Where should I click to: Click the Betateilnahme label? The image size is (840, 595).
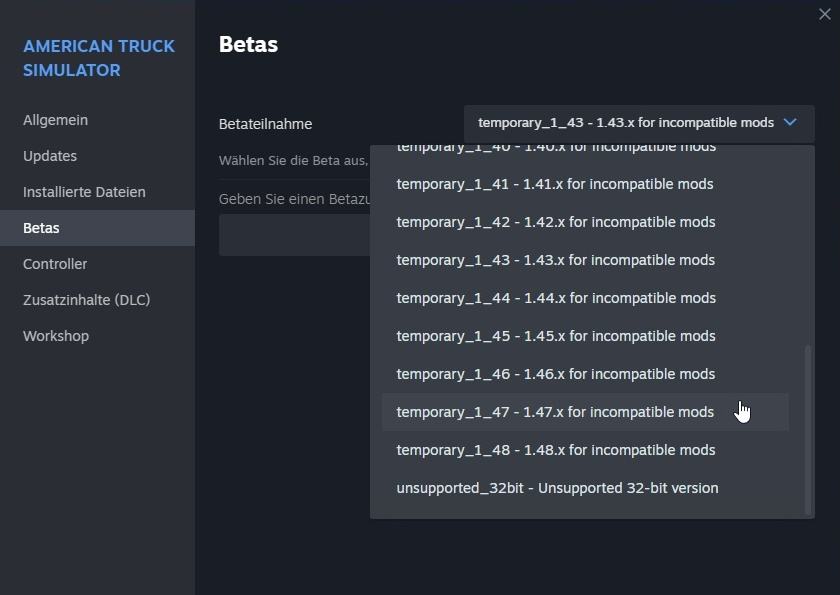[x=266, y=124]
